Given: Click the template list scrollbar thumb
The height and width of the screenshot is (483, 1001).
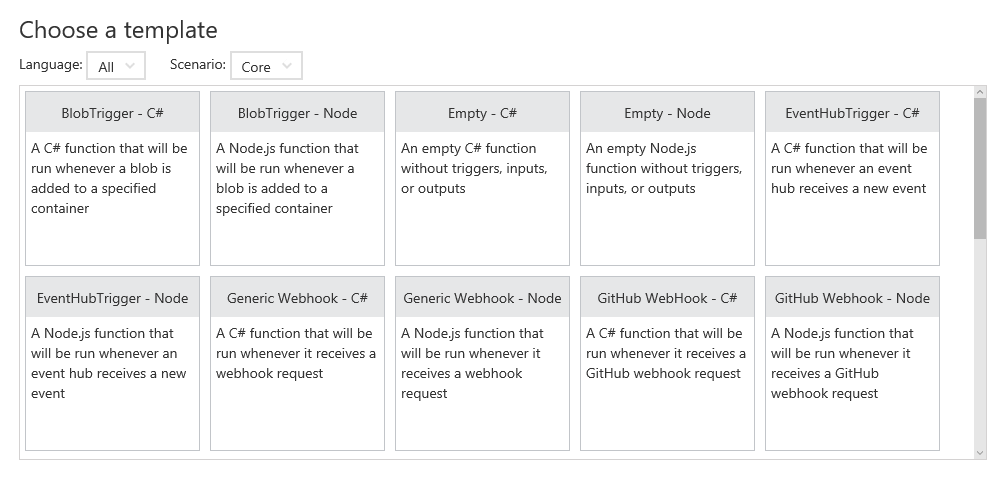Looking at the screenshot, I should (x=980, y=168).
